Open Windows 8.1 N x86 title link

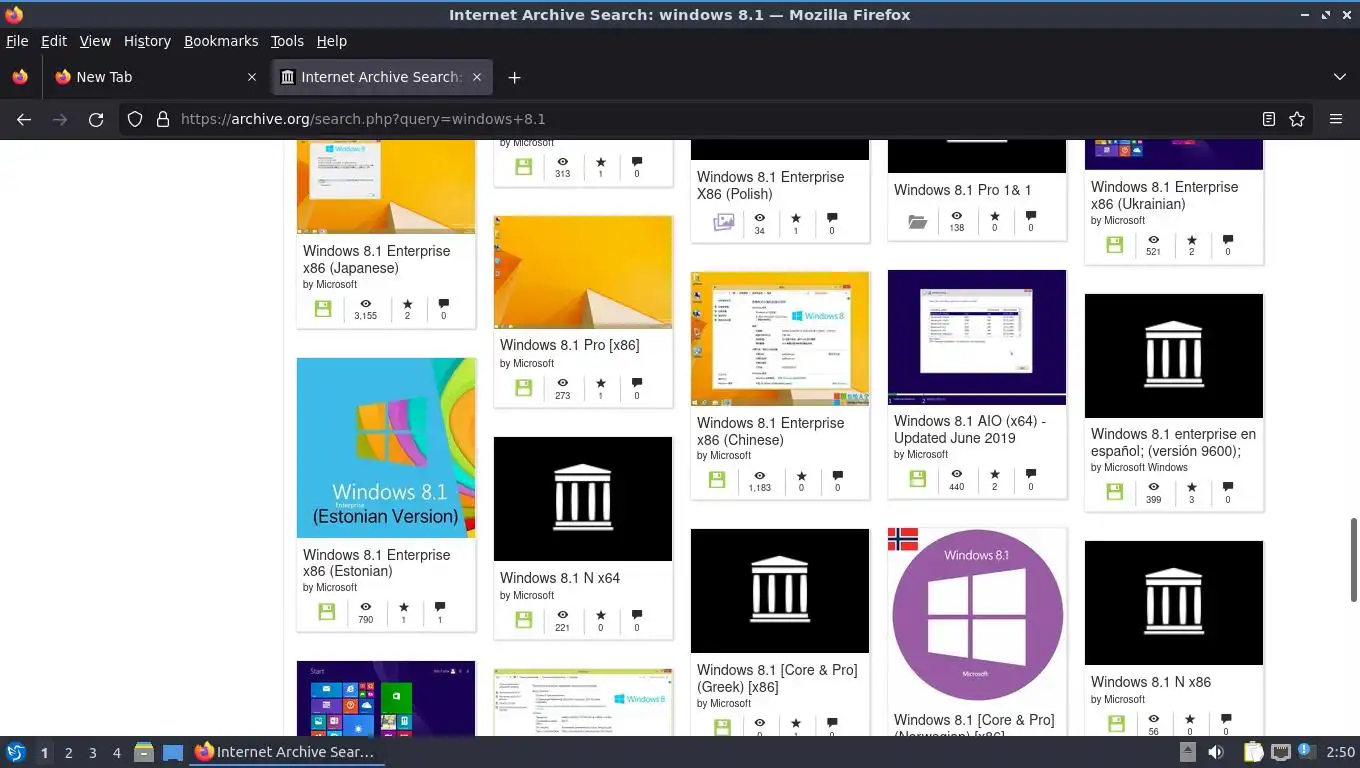[1151, 682]
